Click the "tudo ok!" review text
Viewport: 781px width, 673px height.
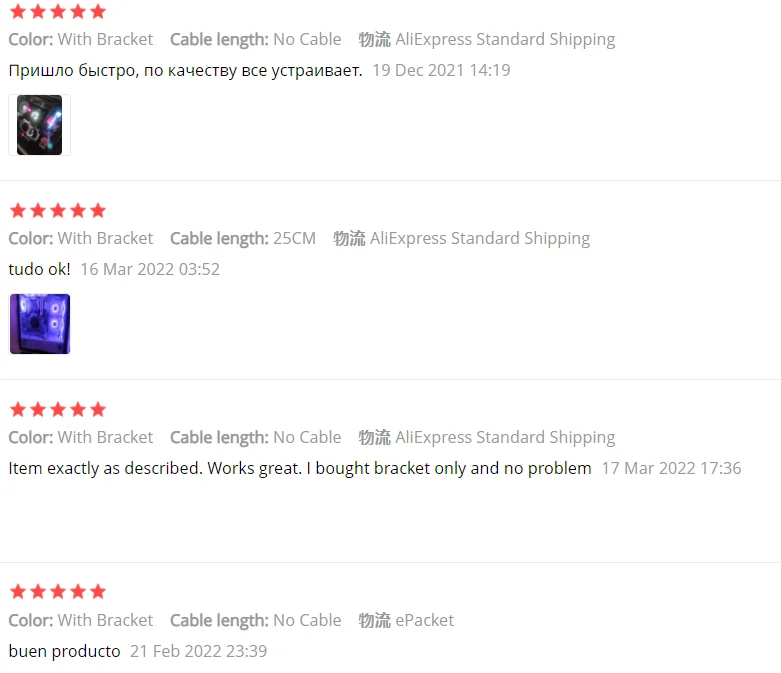pyautogui.click(x=39, y=269)
